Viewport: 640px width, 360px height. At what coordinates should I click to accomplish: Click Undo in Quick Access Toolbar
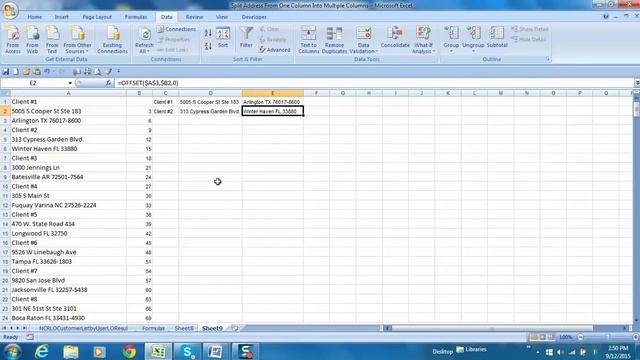tap(47, 71)
